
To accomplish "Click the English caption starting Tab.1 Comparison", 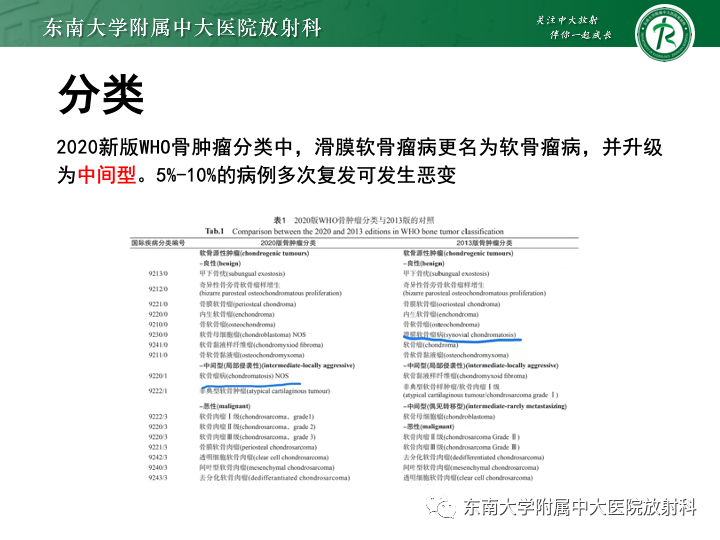I will (354, 231).
